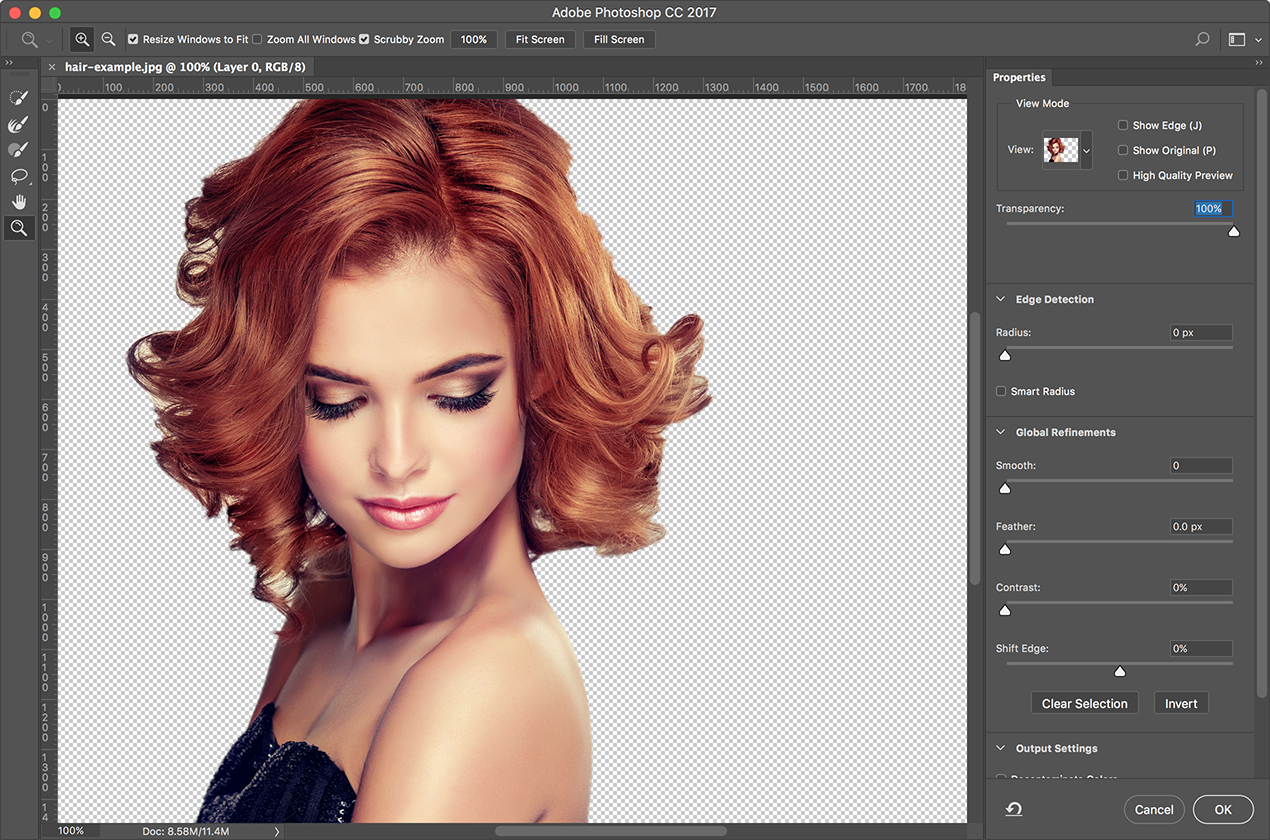The width and height of the screenshot is (1270, 840).
Task: Open the search icon in options bar
Action: (1202, 40)
